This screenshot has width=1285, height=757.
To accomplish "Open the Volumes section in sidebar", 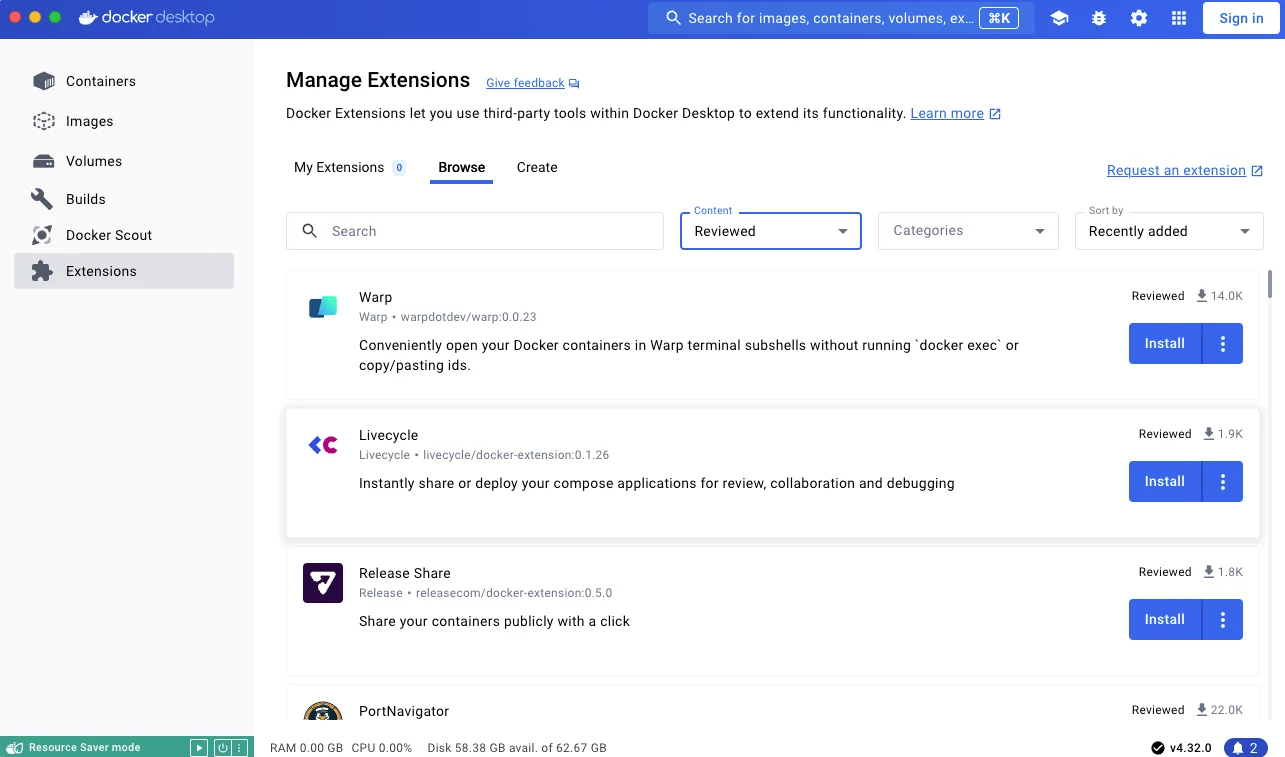I will (94, 161).
